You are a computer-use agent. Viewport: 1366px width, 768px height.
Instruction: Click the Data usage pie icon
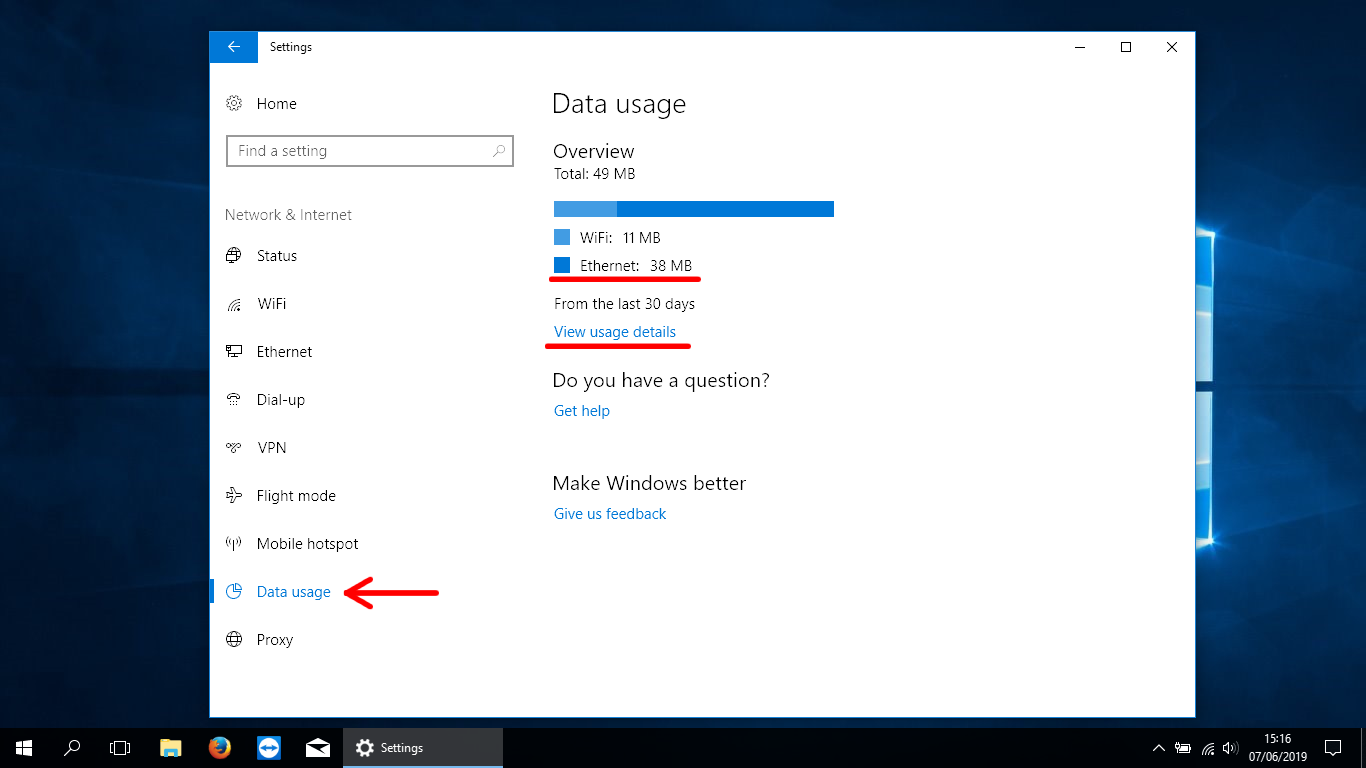234,591
